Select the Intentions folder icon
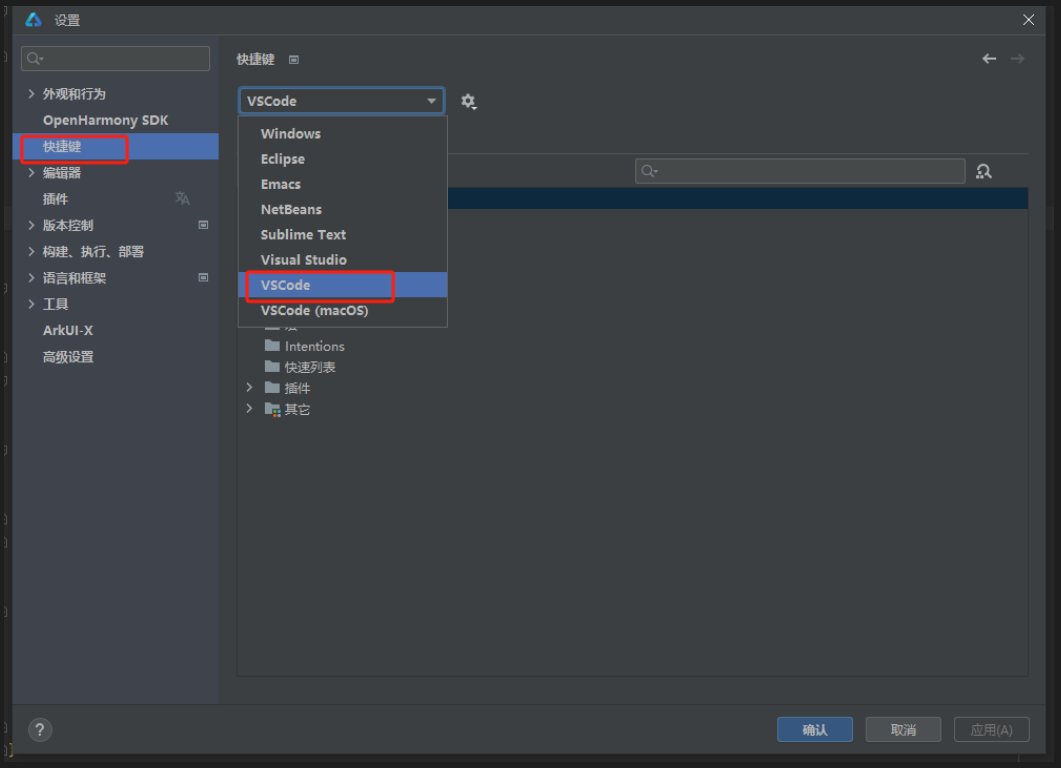 point(272,346)
